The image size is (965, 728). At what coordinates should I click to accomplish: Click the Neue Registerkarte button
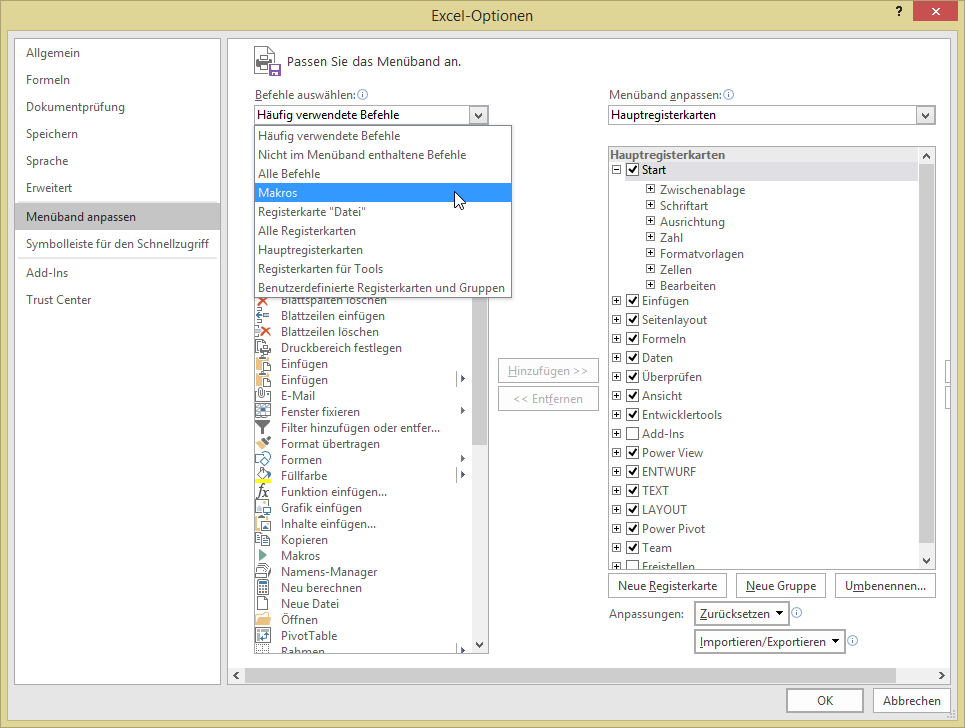coord(667,586)
